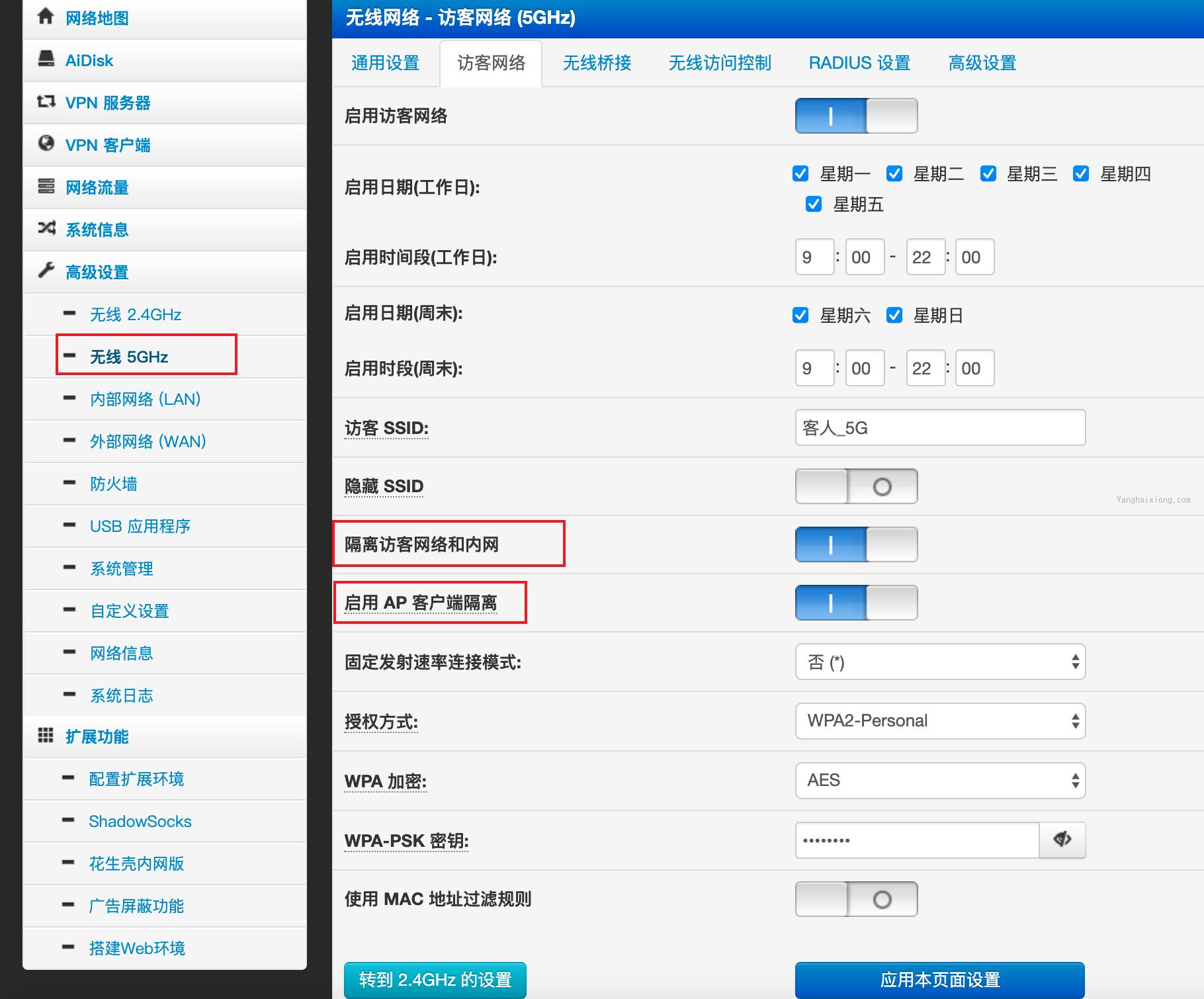Click the weekend end minute field
Image resolution: width=1204 pixels, height=999 pixels.
click(974, 368)
